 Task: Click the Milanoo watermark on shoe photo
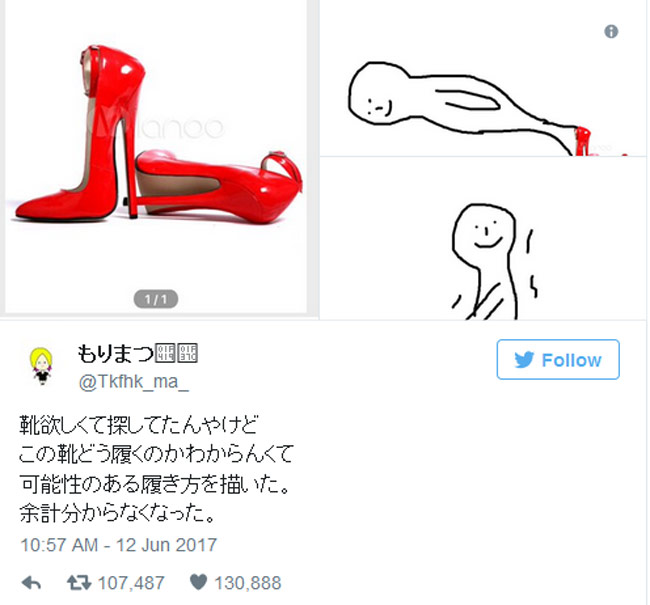point(155,124)
